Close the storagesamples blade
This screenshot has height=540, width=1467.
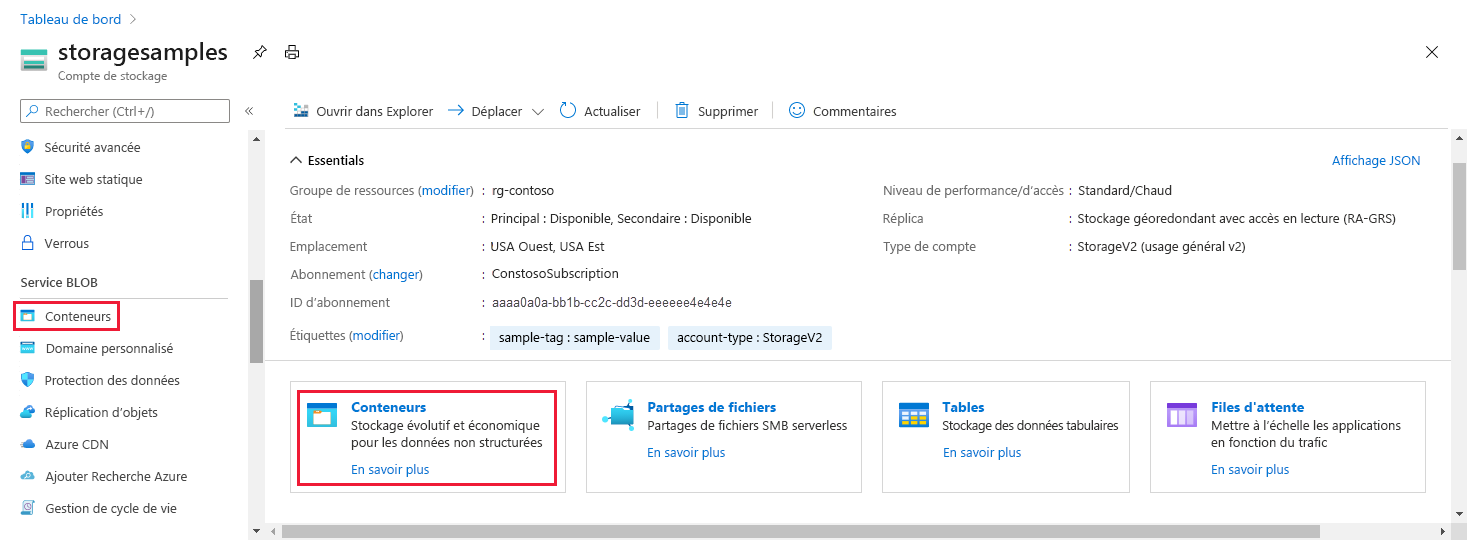tap(1432, 52)
